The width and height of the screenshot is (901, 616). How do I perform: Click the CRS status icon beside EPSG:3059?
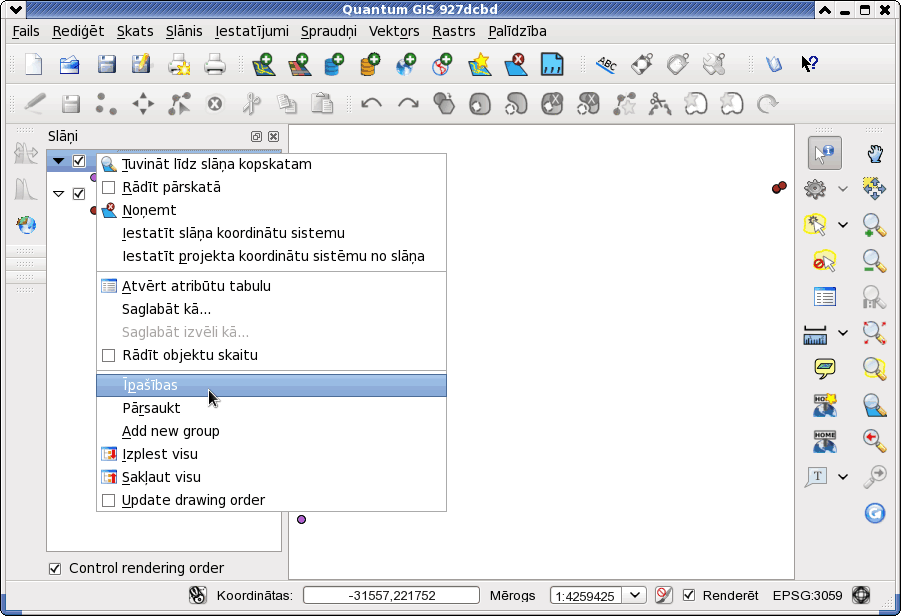click(x=861, y=595)
